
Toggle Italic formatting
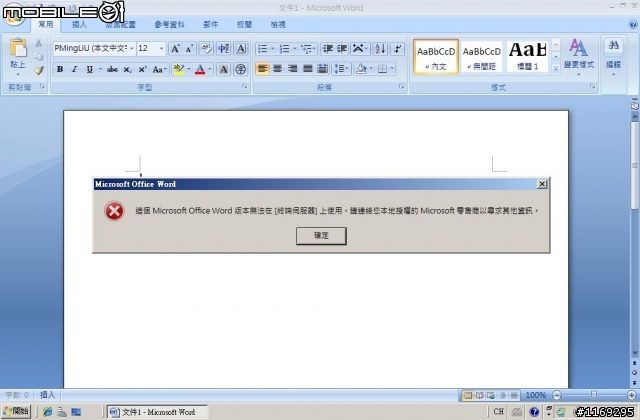[x=74, y=69]
